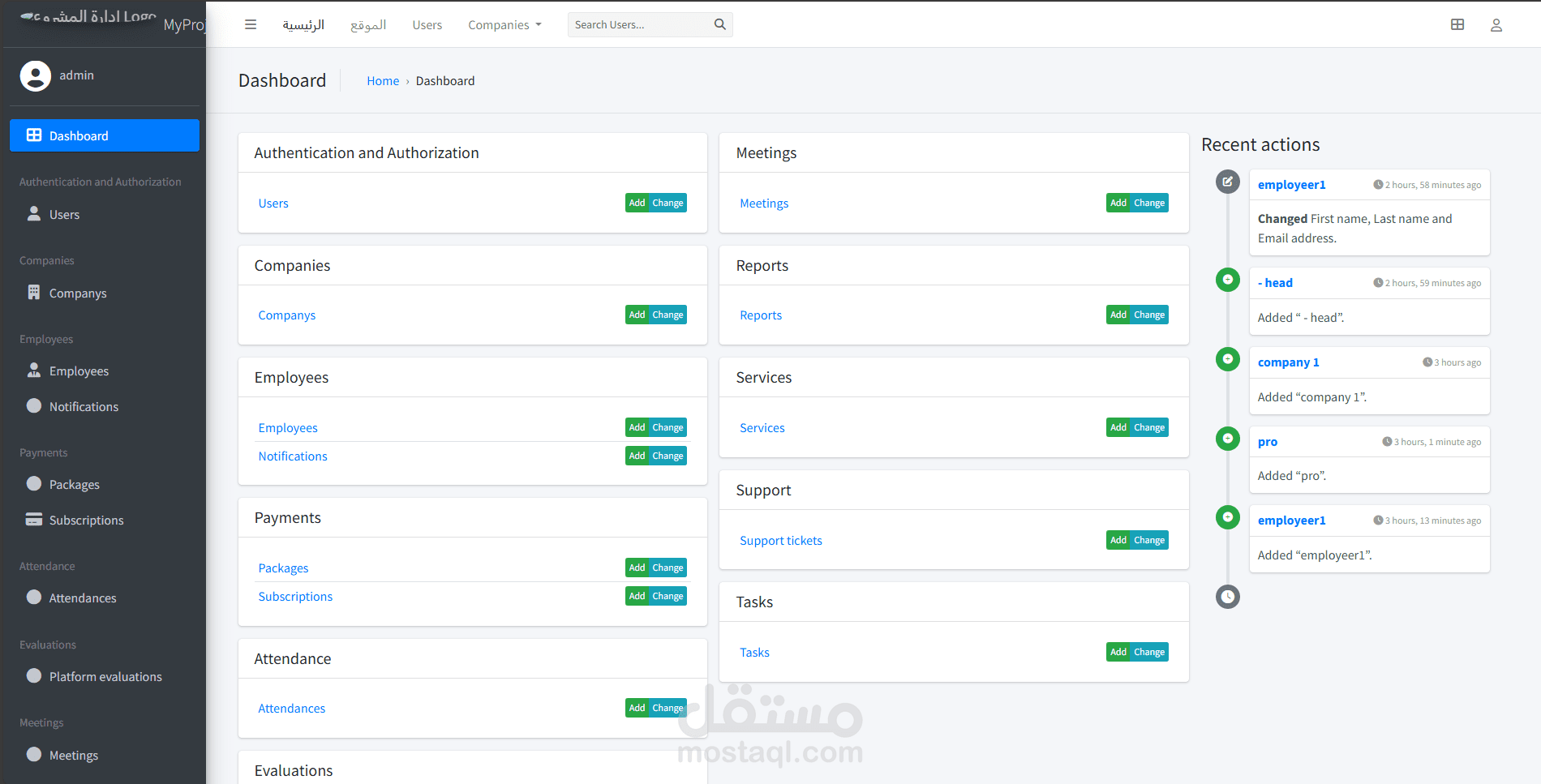This screenshot has height=784, width=1541.
Task: Click the Change button for Reports
Action: point(1149,315)
